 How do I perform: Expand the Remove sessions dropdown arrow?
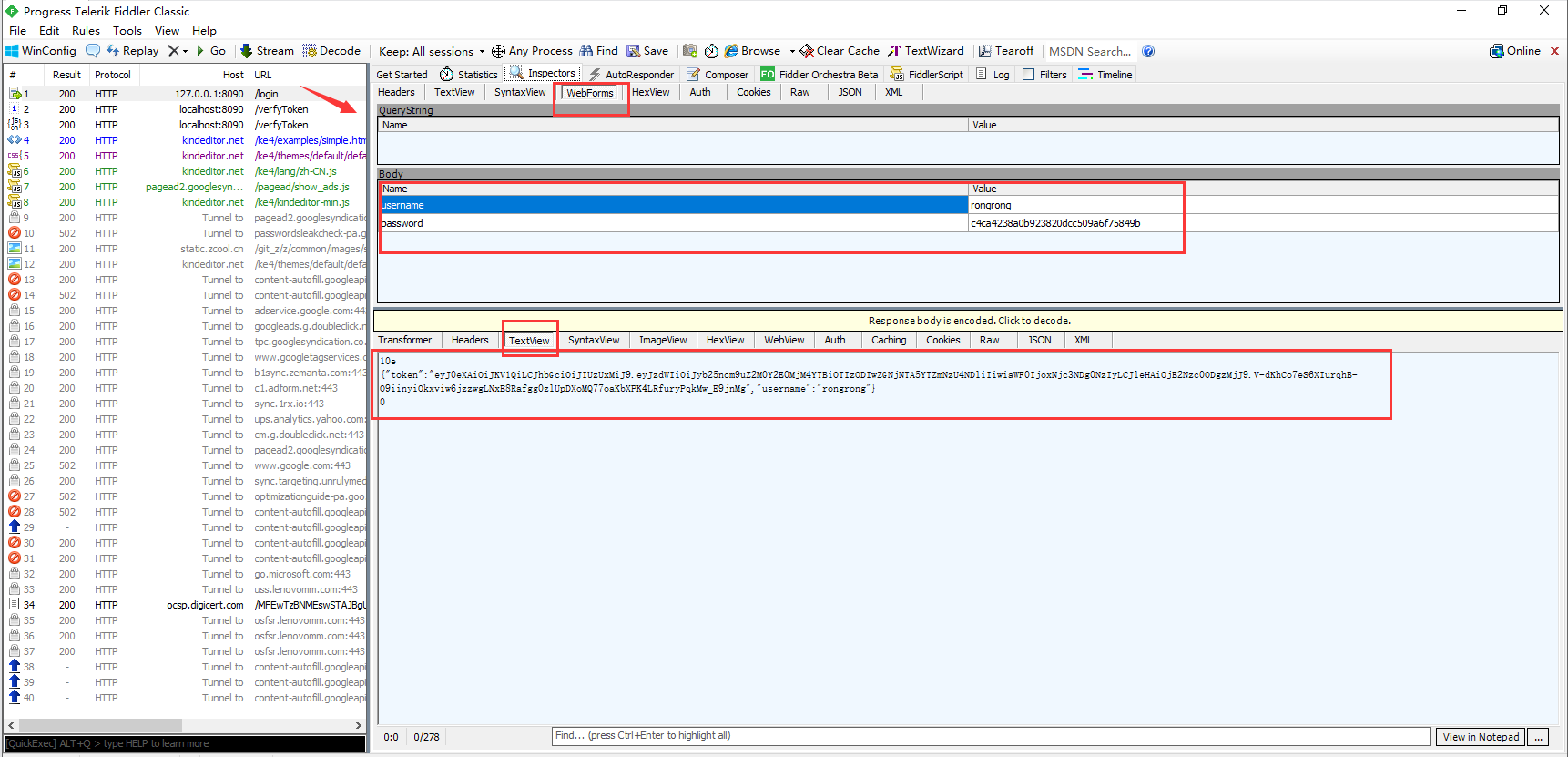(185, 51)
